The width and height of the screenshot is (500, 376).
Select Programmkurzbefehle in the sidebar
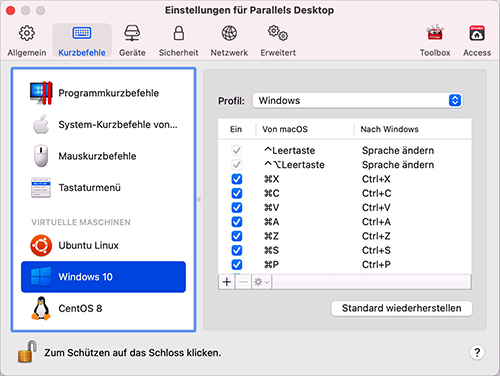[x=103, y=93]
